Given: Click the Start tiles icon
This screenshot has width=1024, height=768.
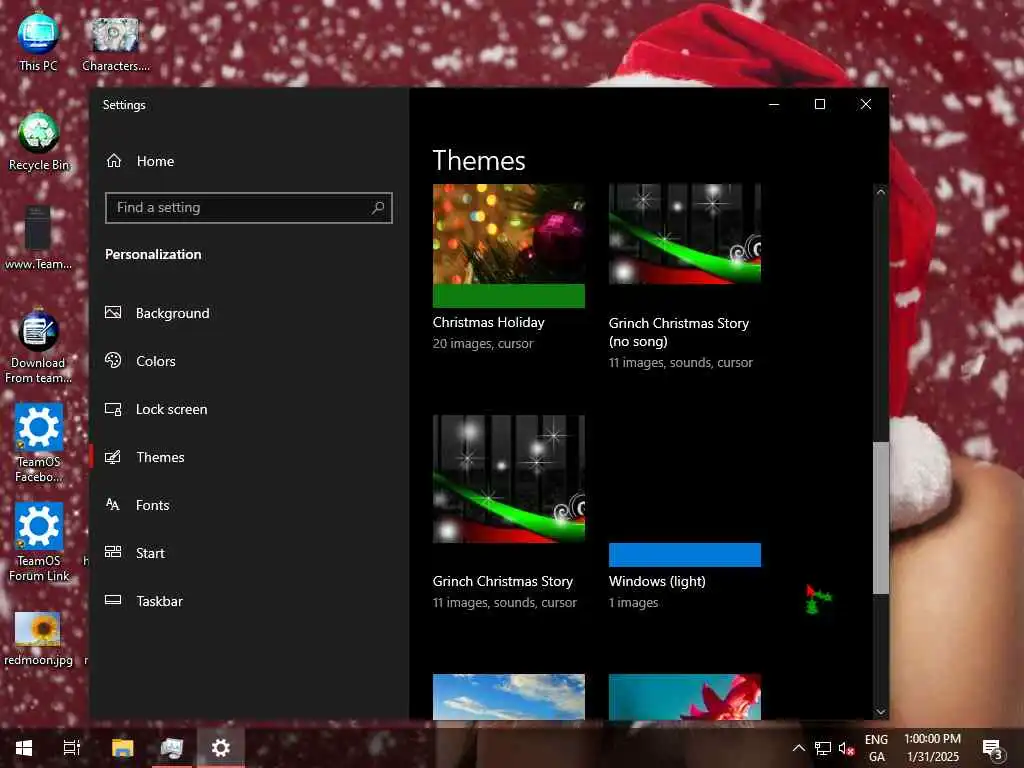Looking at the screenshot, I should tap(113, 552).
